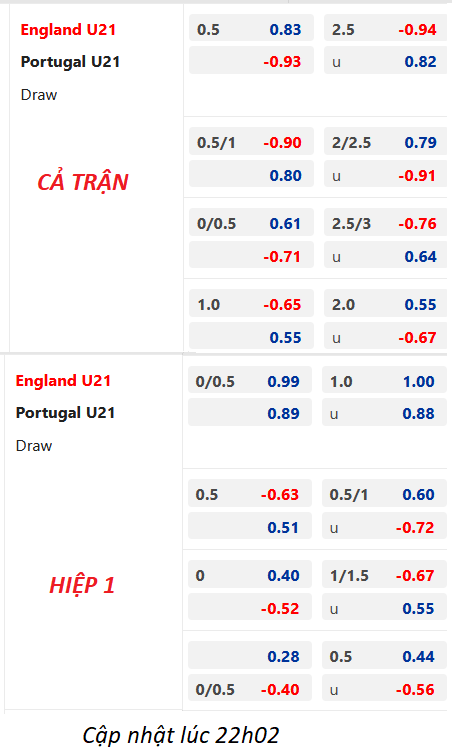Select first half 0/0.5 odds 0.99
Image resolution: width=452 pixels, height=752 pixels.
[x=250, y=382]
